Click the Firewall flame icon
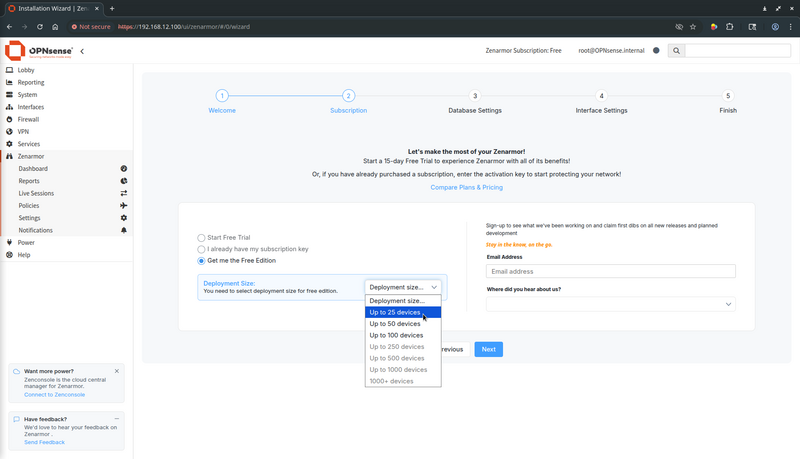This screenshot has height=459, width=800. 9,119
